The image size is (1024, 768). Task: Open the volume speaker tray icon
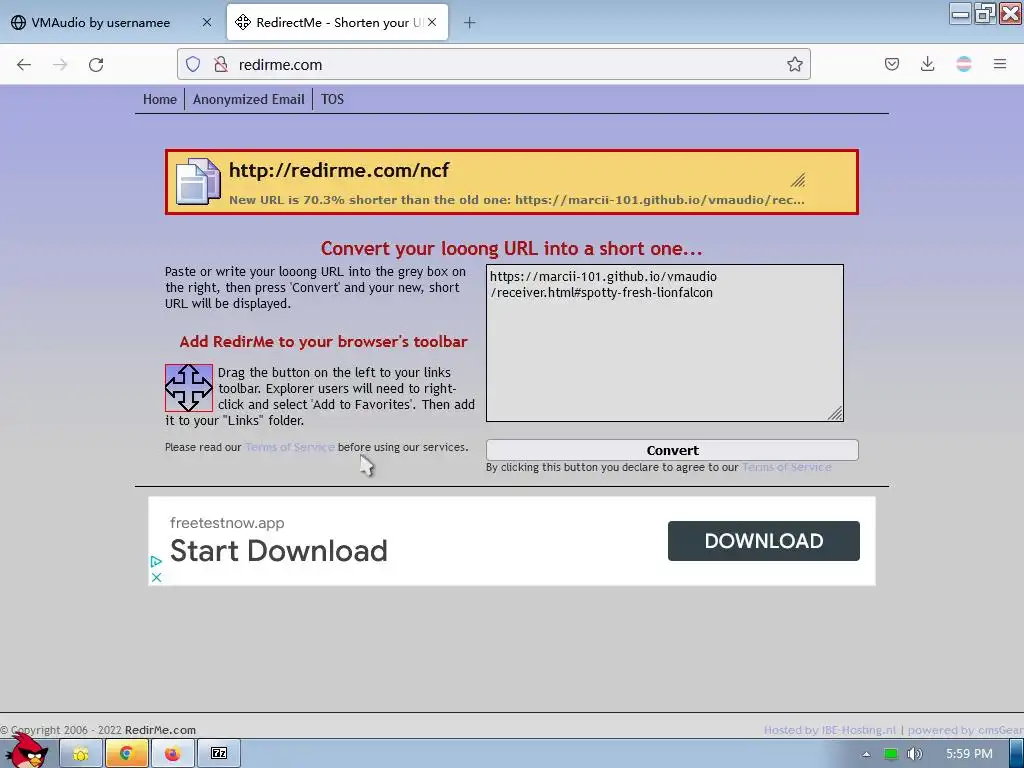915,754
